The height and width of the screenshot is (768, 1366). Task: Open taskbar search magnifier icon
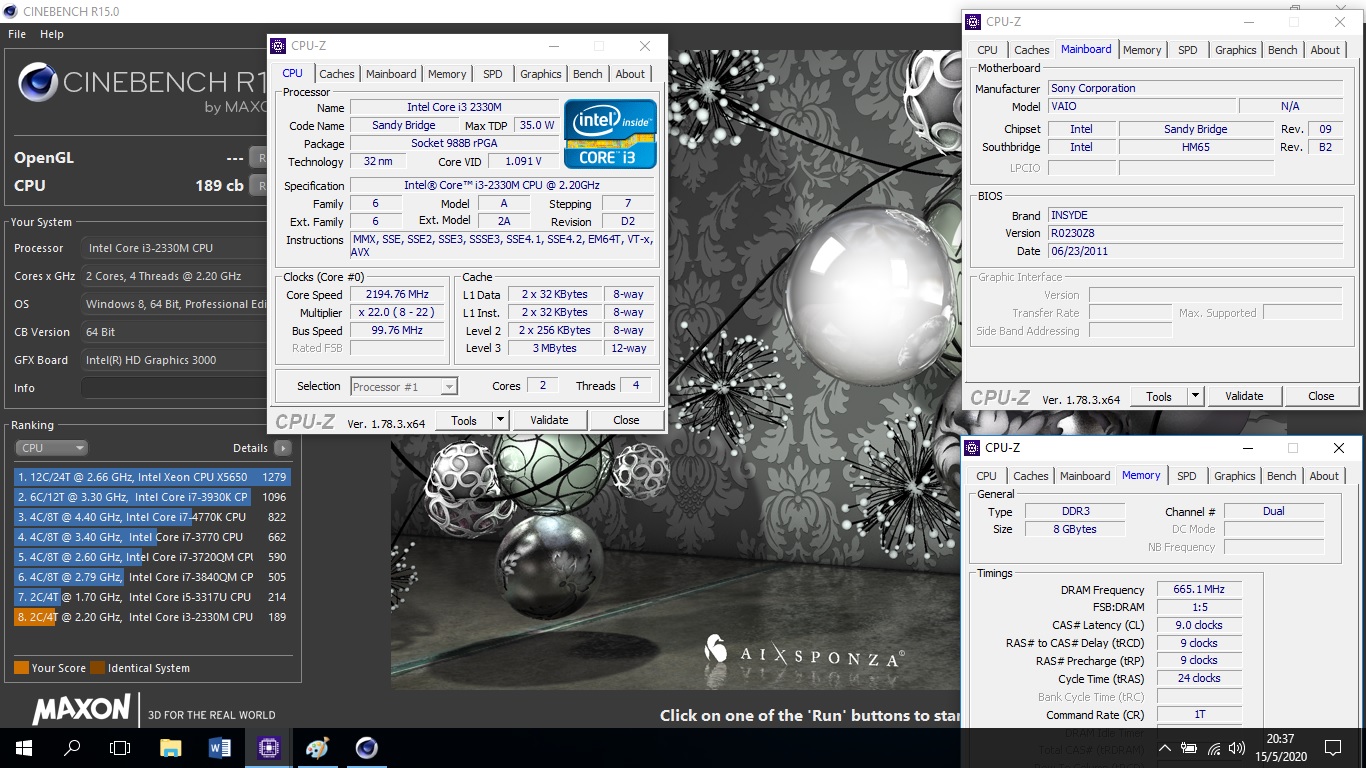click(72, 747)
